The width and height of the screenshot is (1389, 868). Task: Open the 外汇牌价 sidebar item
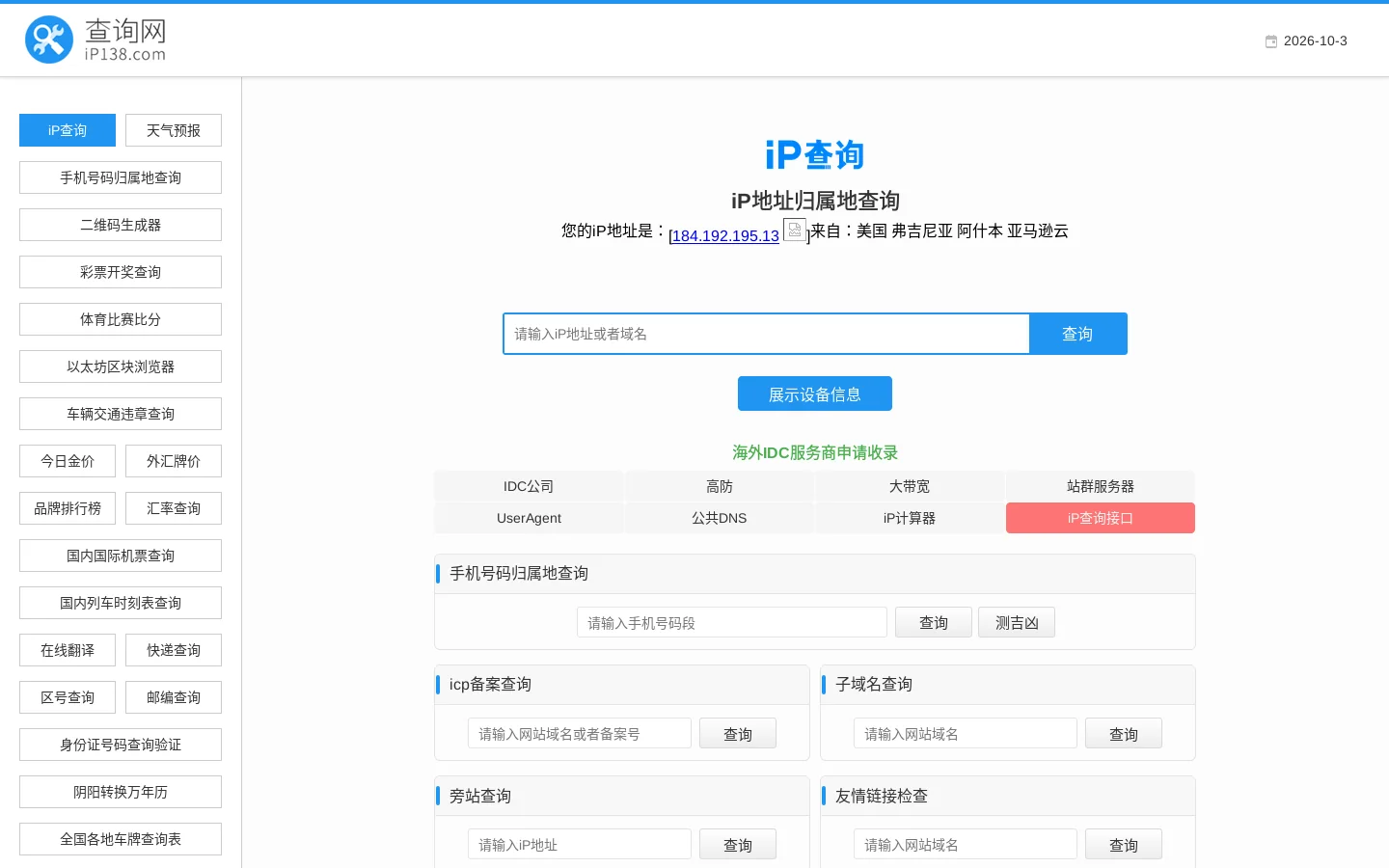point(174,461)
